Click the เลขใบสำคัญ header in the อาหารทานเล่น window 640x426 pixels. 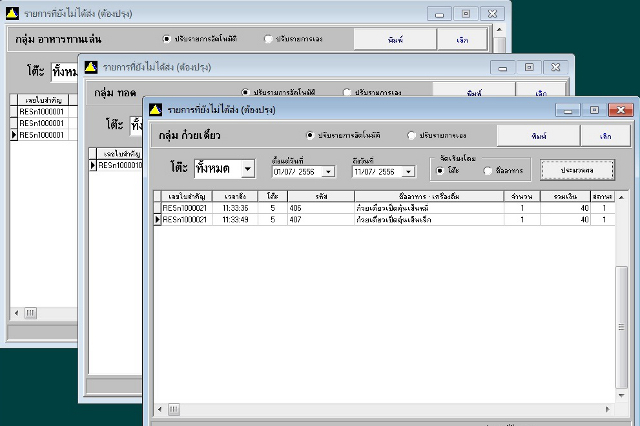pyautogui.click(x=43, y=100)
